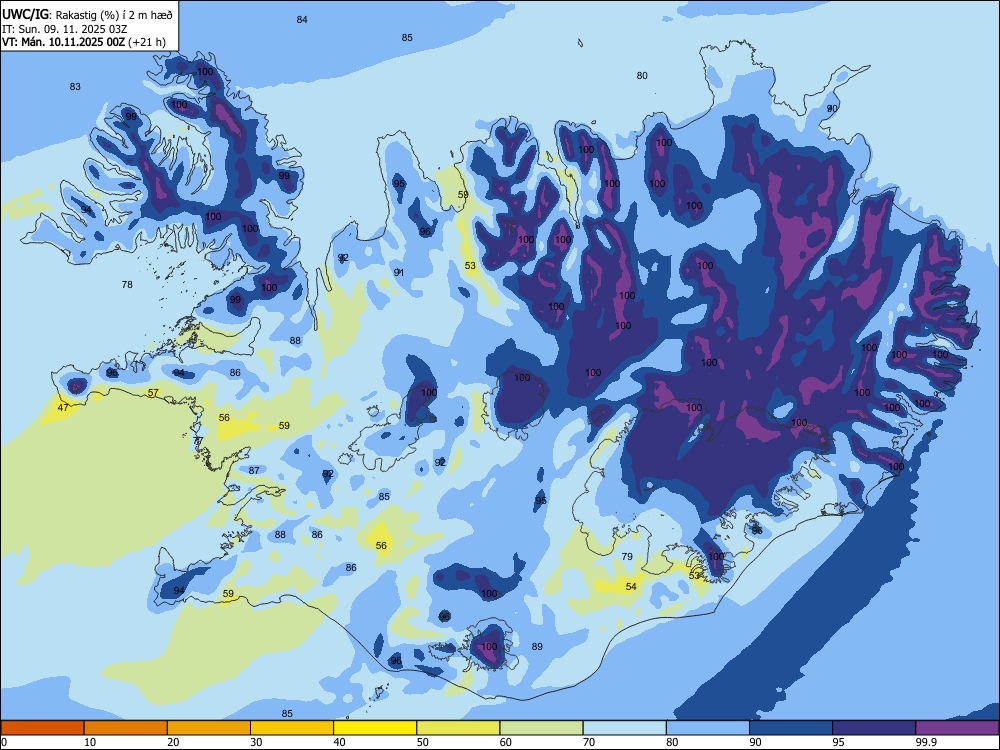Screen dimensions: 1000x750
Task: Click the orange 10–20 legend swatch
Action: 126,728
